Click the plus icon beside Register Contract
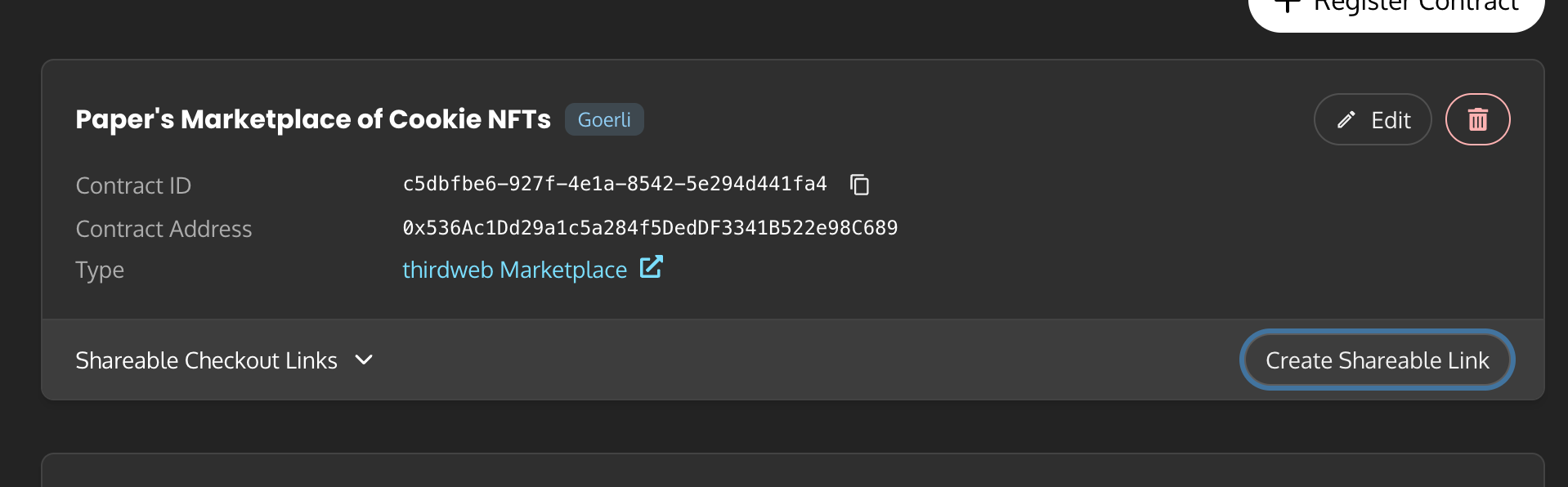Viewport: 1568px width, 487px height. tap(1288, 5)
